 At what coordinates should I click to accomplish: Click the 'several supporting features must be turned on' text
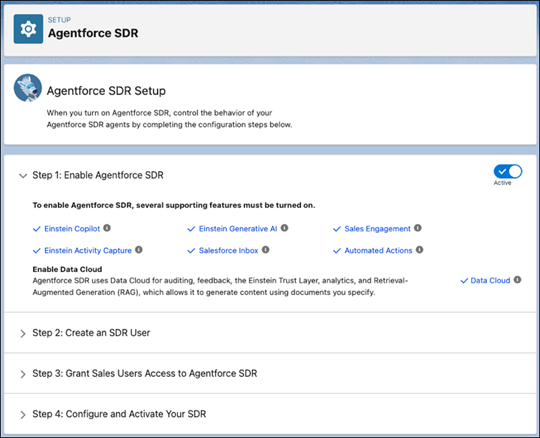[226, 205]
